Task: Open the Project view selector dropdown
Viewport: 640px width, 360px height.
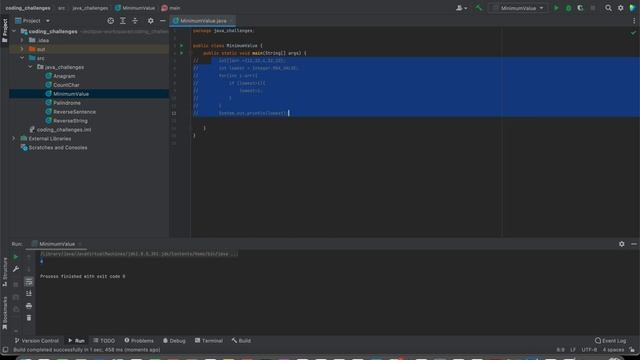Action: click(x=33, y=20)
